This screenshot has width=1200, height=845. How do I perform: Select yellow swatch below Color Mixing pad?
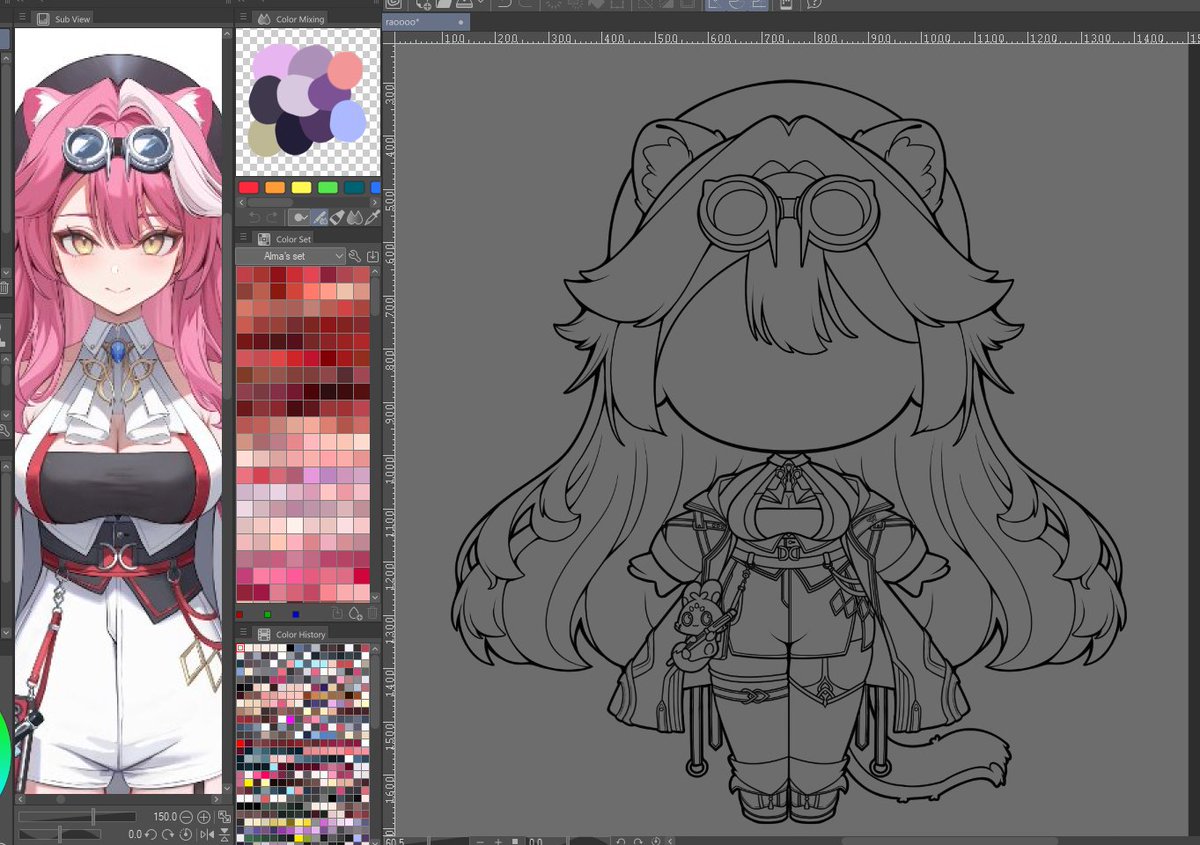point(301,188)
